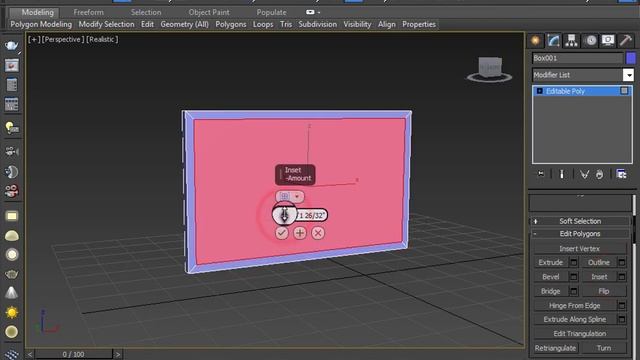Click the Flip button

click(x=604, y=291)
